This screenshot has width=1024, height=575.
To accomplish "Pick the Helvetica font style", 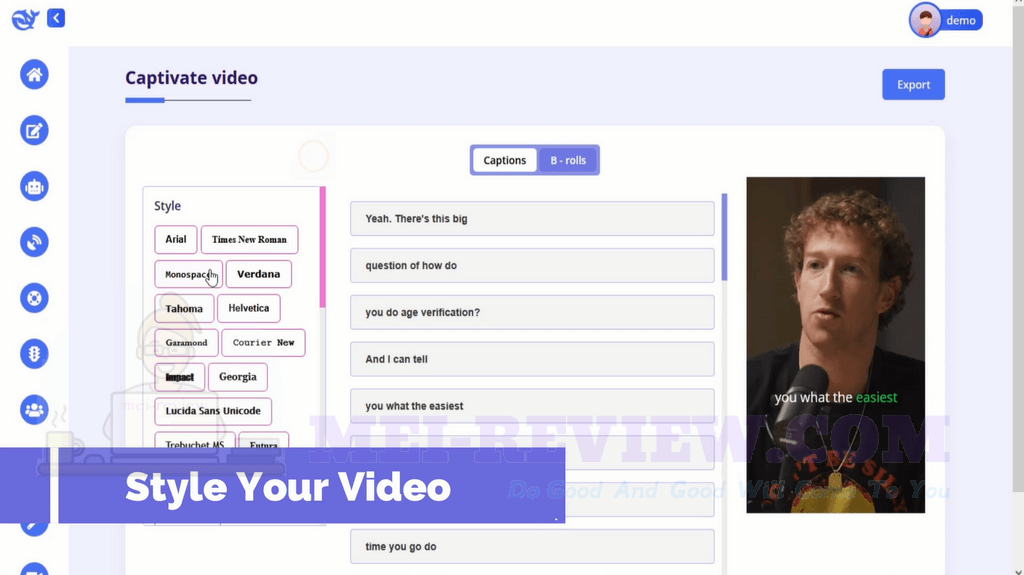I will [249, 308].
